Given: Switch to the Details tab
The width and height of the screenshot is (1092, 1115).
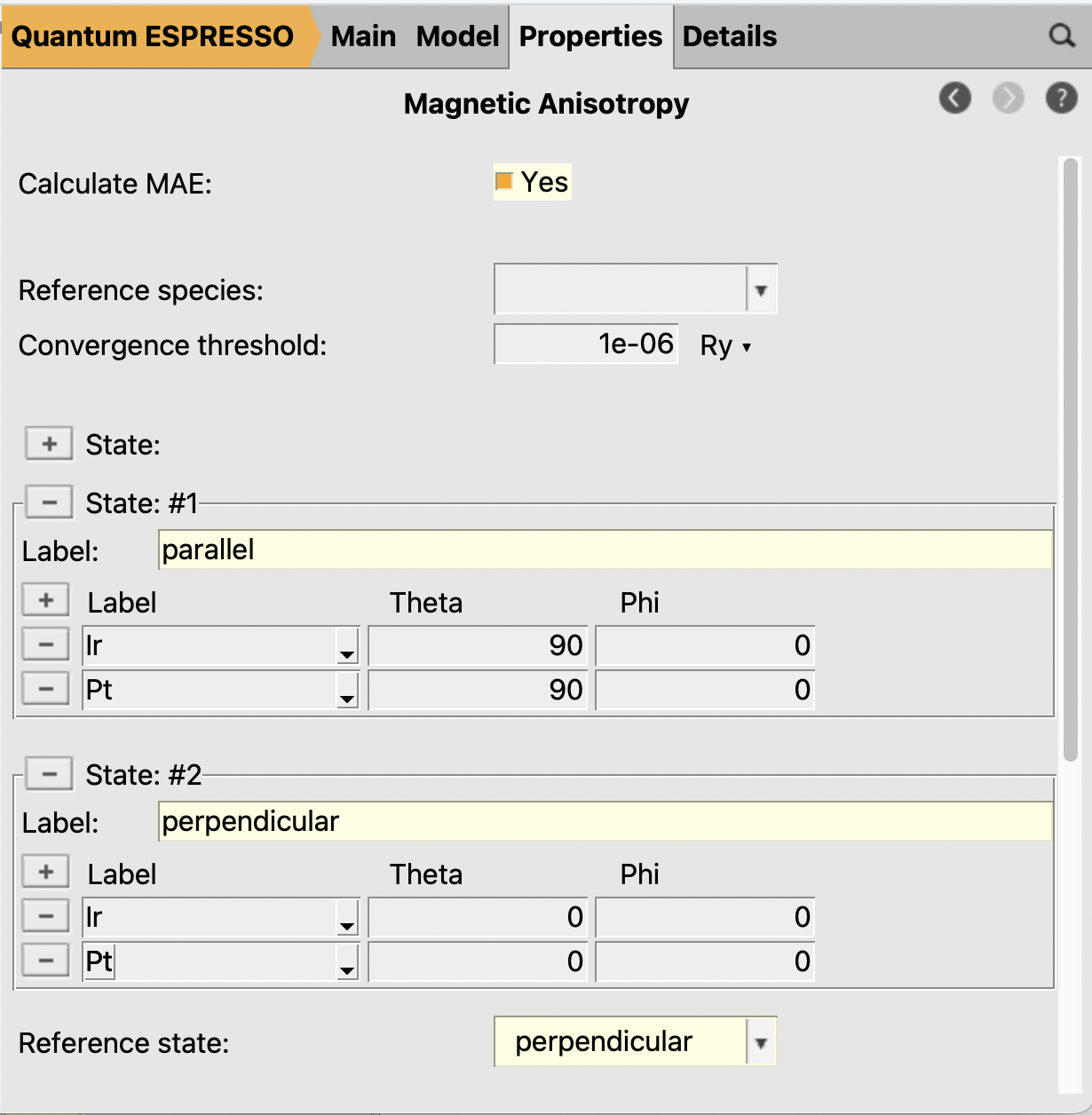Looking at the screenshot, I should (729, 36).
